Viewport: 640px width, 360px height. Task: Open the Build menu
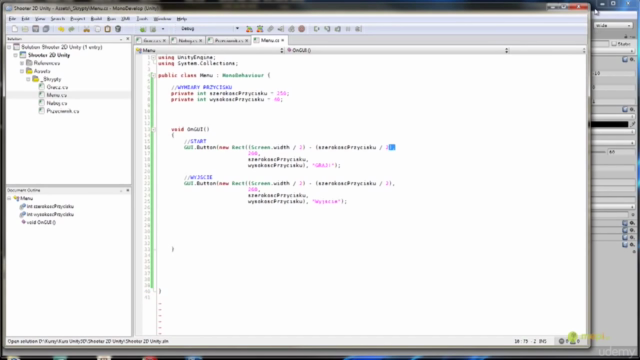96,19
